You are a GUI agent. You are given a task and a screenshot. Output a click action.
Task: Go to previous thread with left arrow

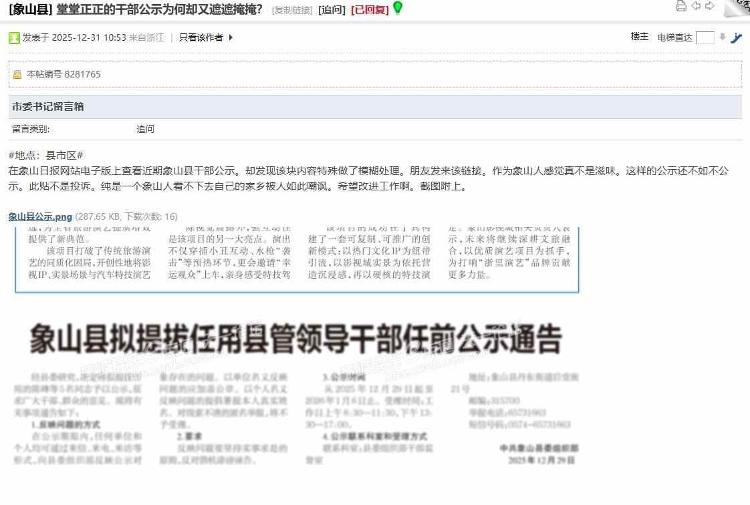tap(695, 6)
